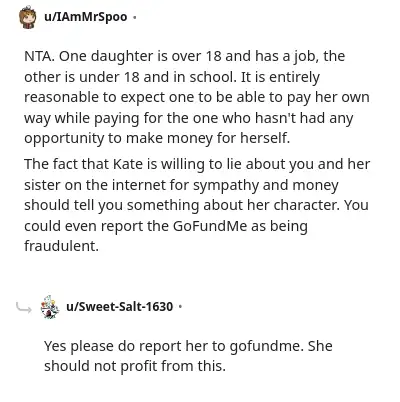Visit the u/IAmMrSpoo user profile link
Image resolution: width=400 pixels, height=402 pixels.
tap(86, 17)
